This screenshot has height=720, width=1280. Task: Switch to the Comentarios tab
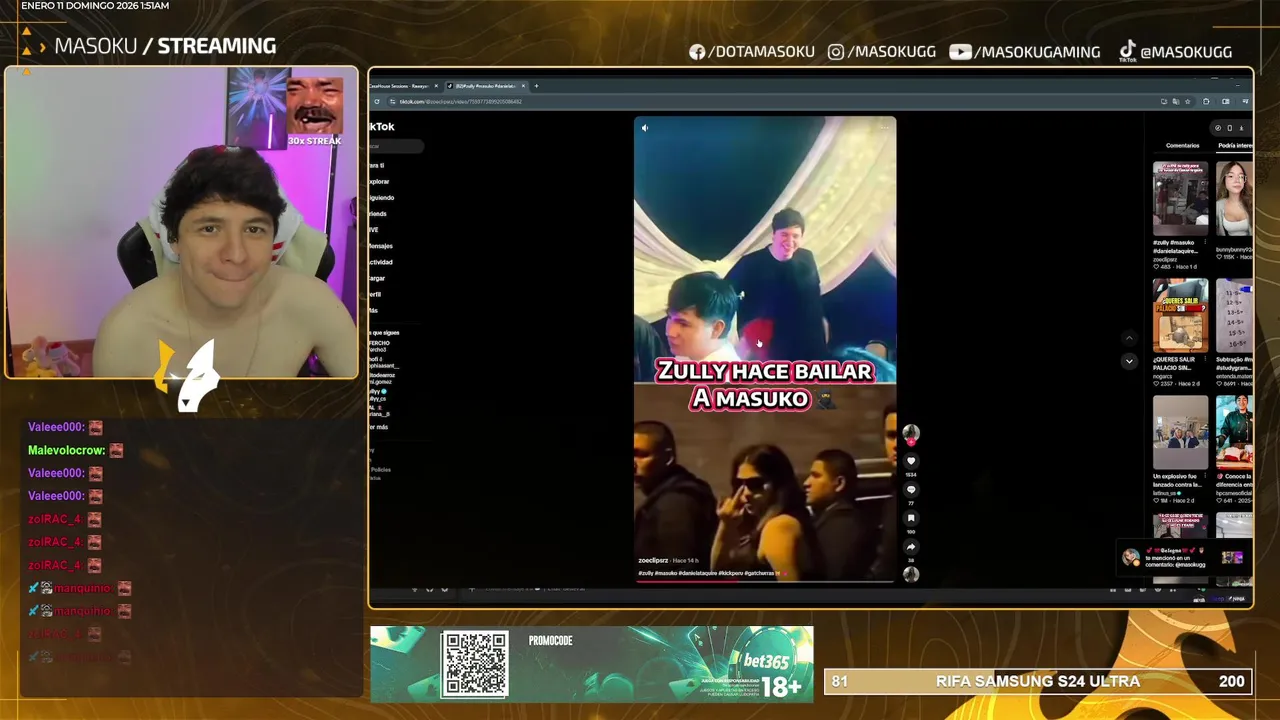pos(1182,146)
